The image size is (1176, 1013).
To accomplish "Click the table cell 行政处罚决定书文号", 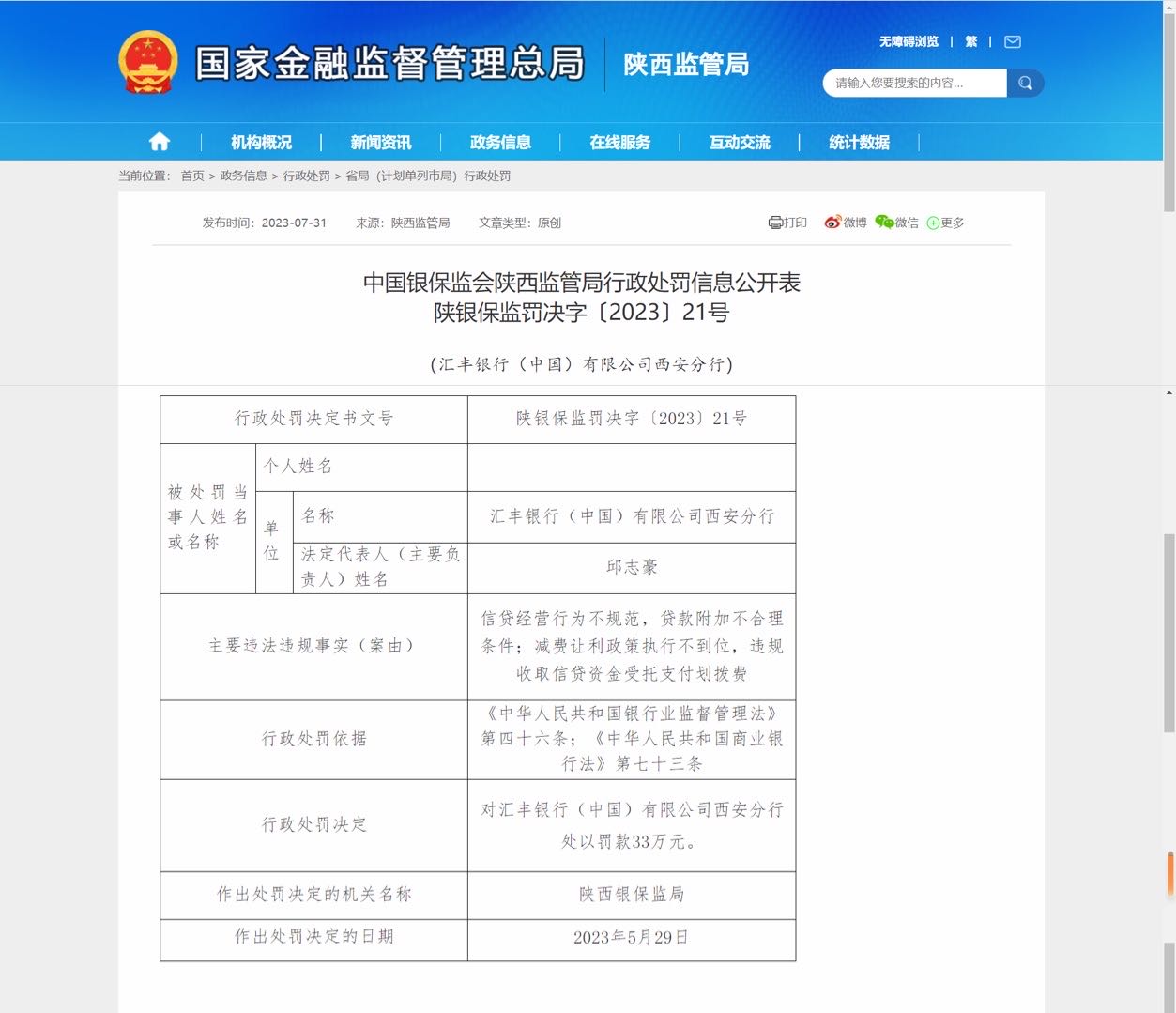I will pos(313,419).
